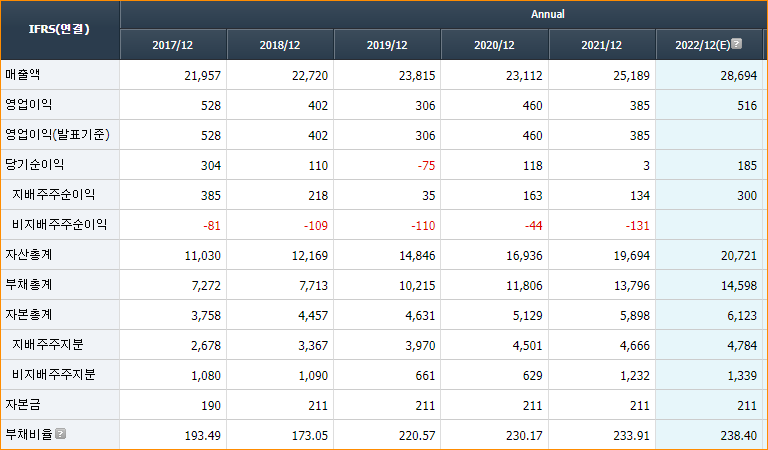The height and width of the screenshot is (450, 768).
Task: Click 자본금 value 190
Action: coord(211,406)
